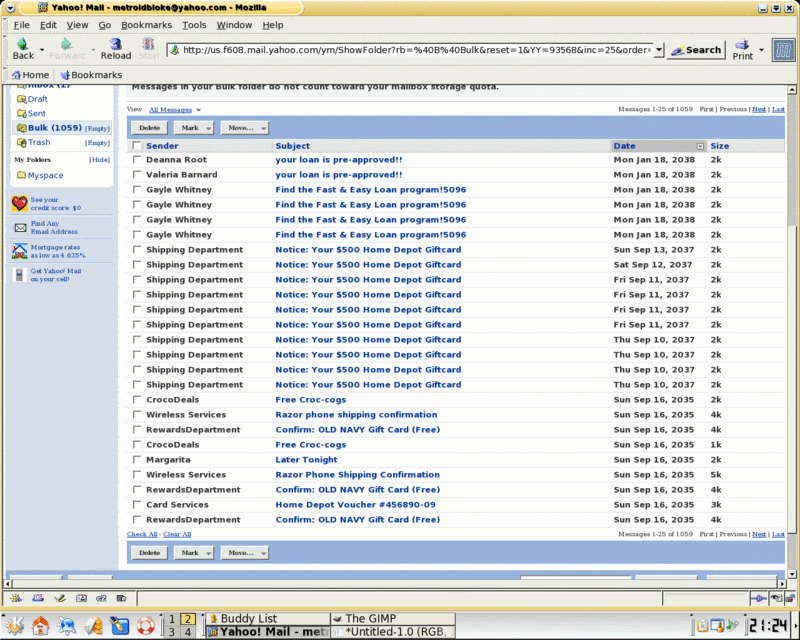The width and height of the screenshot is (800, 640).
Task: Open the Draft mail folder
Action: (x=32, y=99)
